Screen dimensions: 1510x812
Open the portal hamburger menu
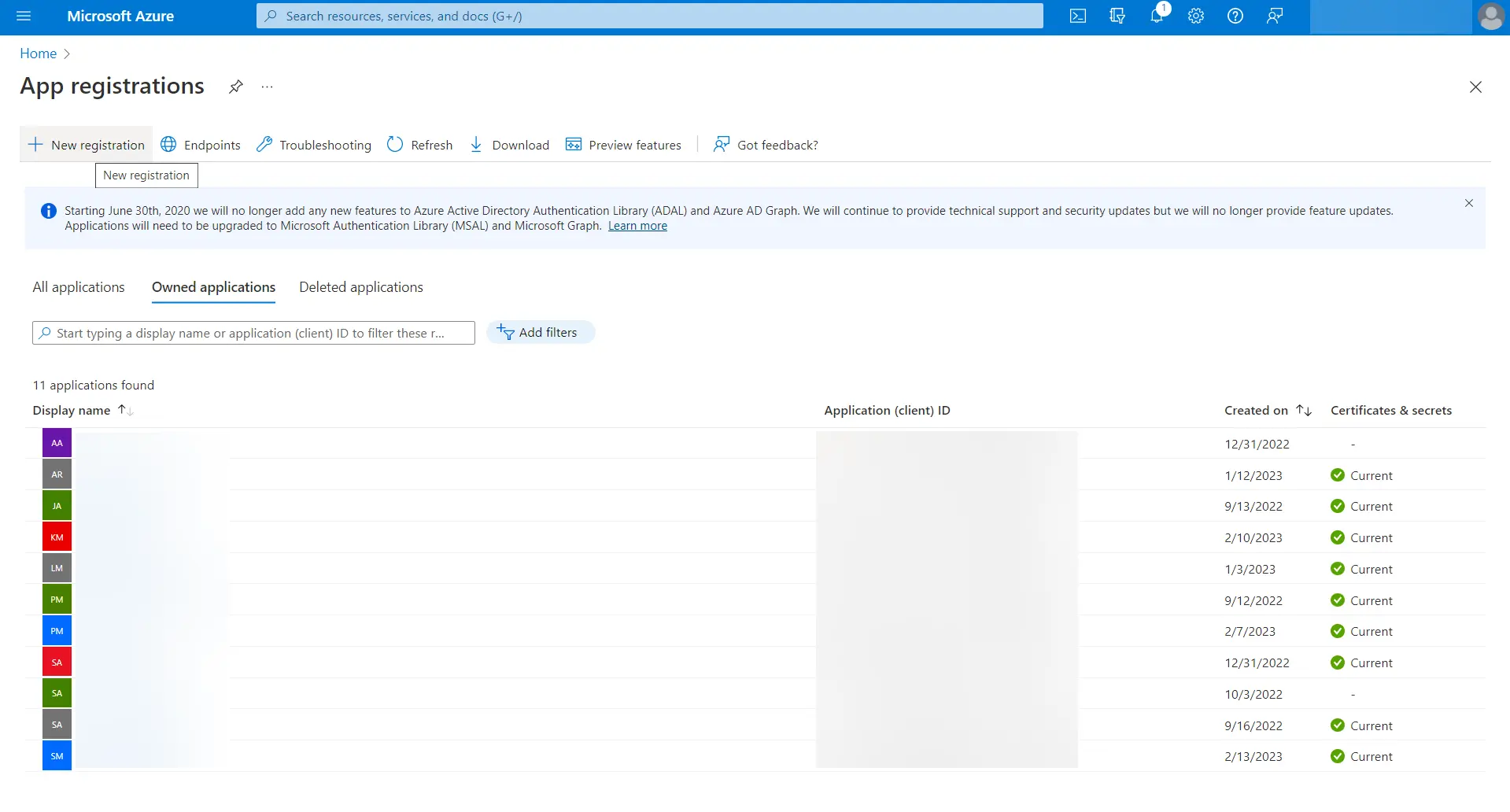point(24,16)
